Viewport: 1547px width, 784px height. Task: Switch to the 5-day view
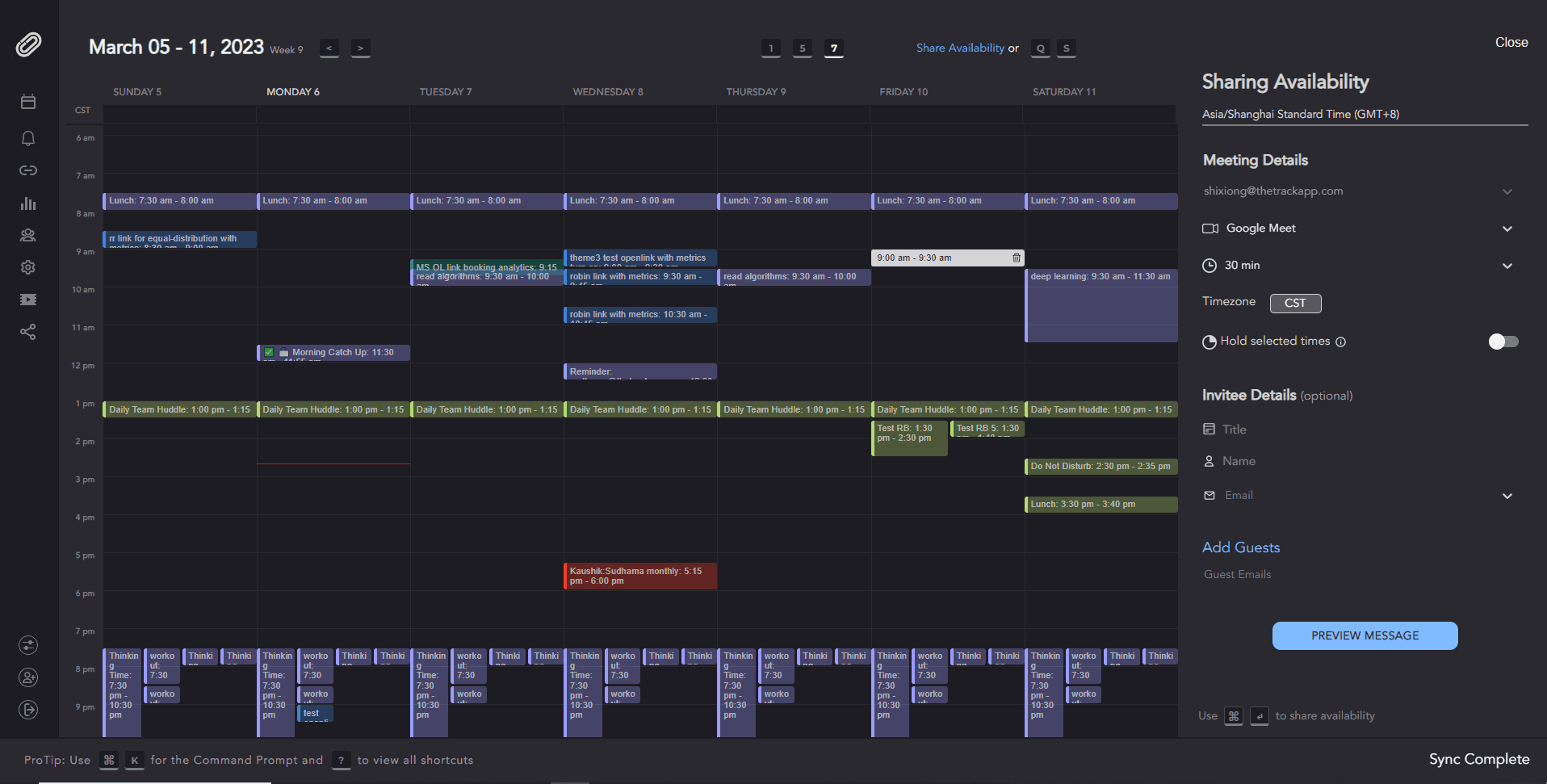pyautogui.click(x=802, y=48)
